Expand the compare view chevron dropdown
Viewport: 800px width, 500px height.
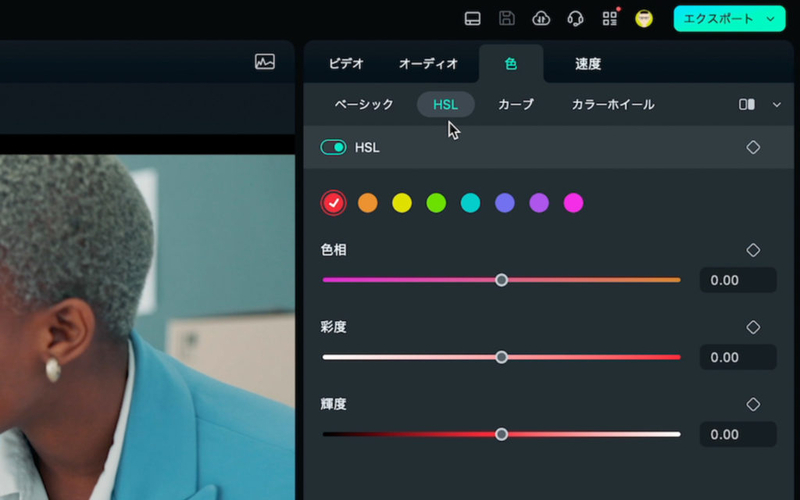(x=777, y=105)
